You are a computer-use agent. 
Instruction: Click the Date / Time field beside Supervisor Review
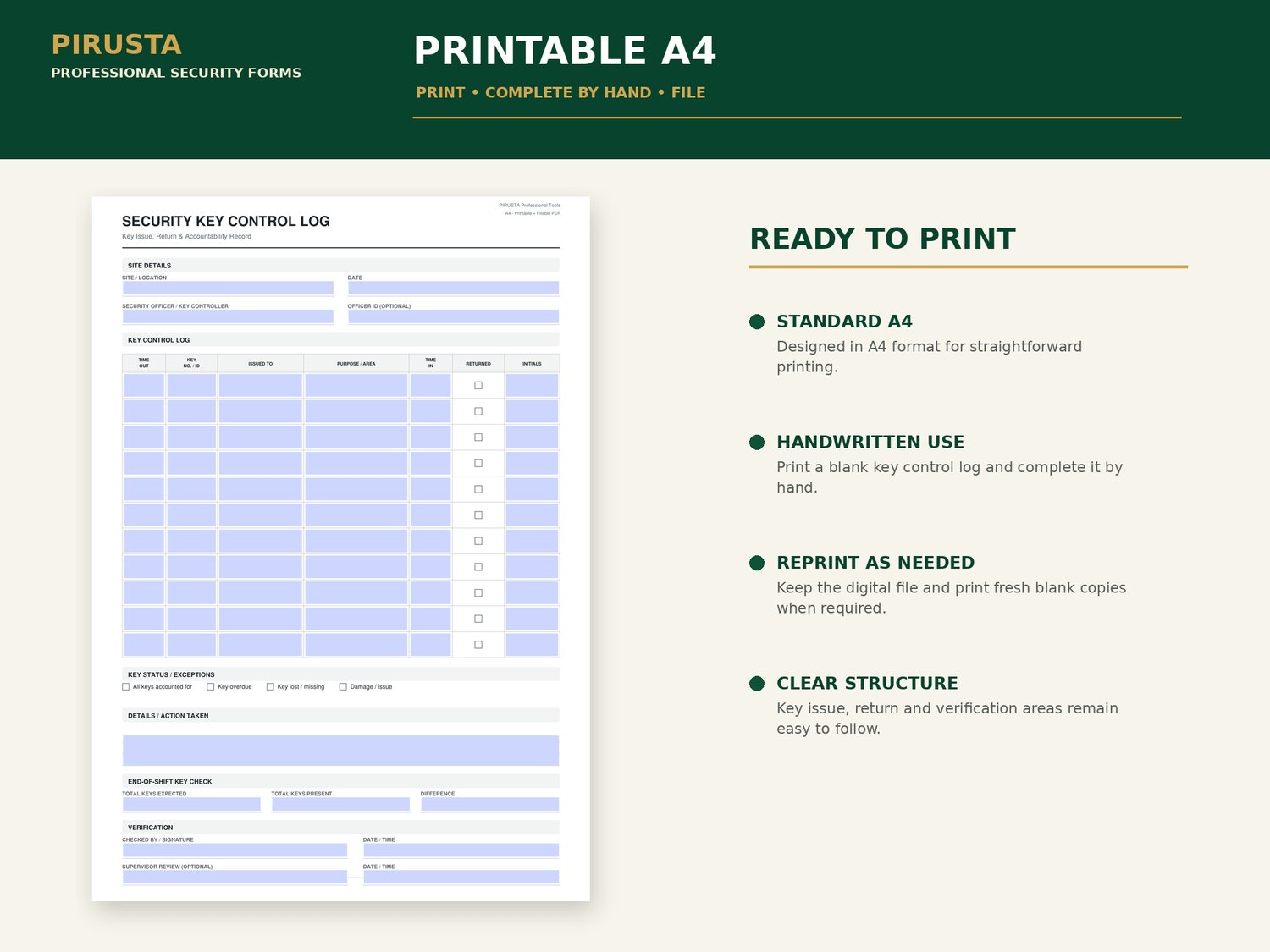click(461, 877)
